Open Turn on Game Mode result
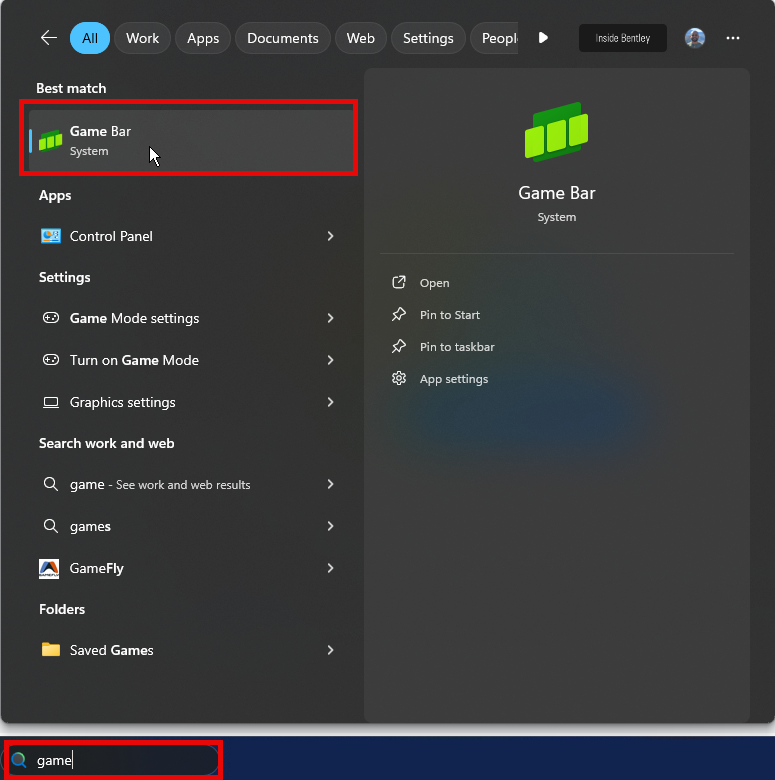 click(187, 360)
